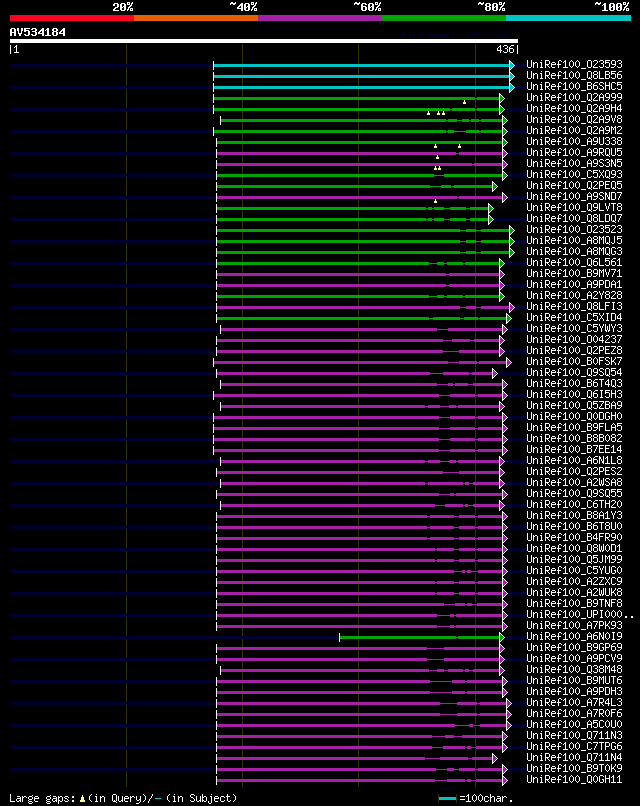Select the UniRef100_A7PK93 hit label
This screenshot has width=640, height=806.
pyautogui.click(x=574, y=626)
